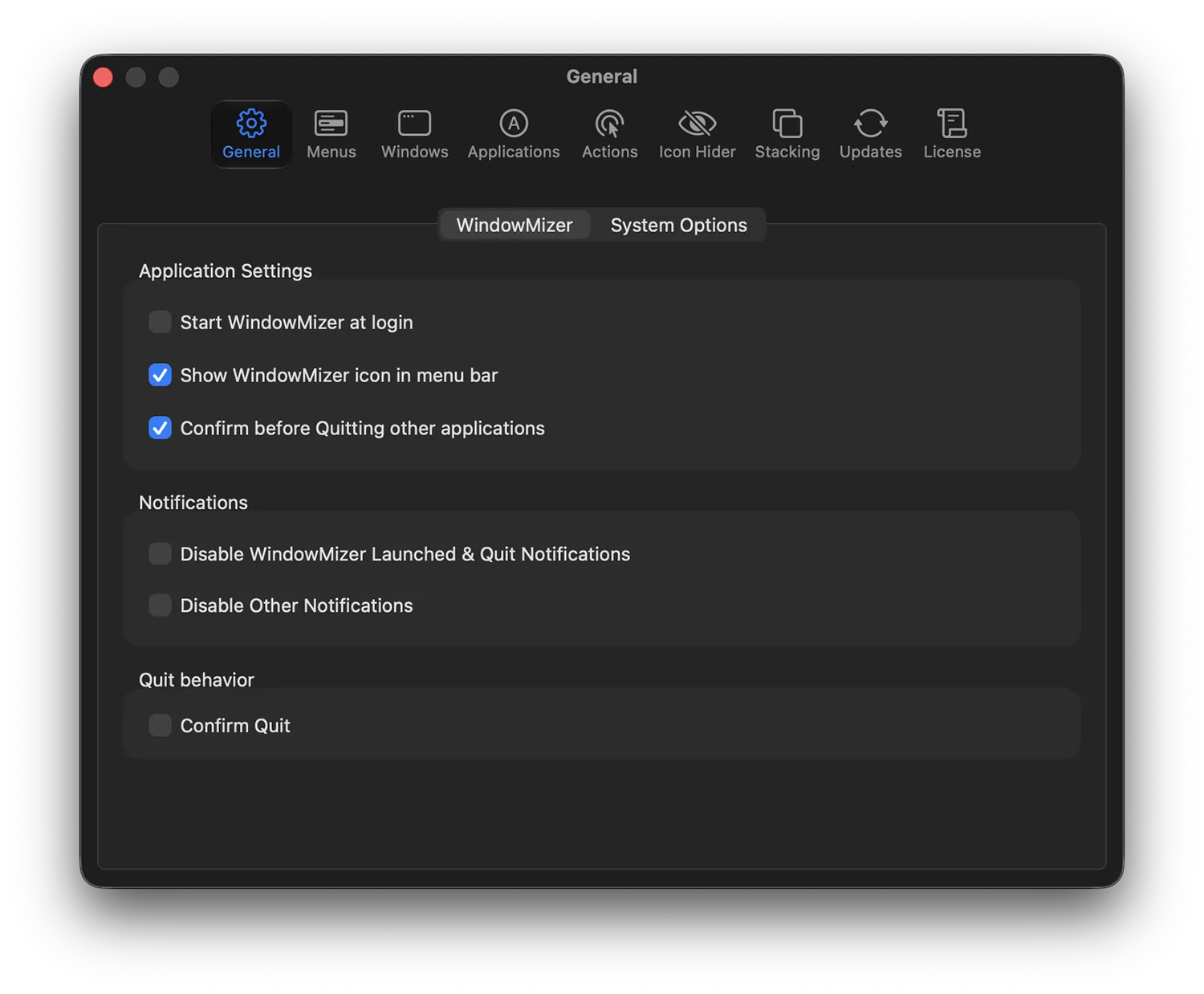1204x994 pixels.
Task: Enable Start WindowMizer at login
Action: coord(160,322)
